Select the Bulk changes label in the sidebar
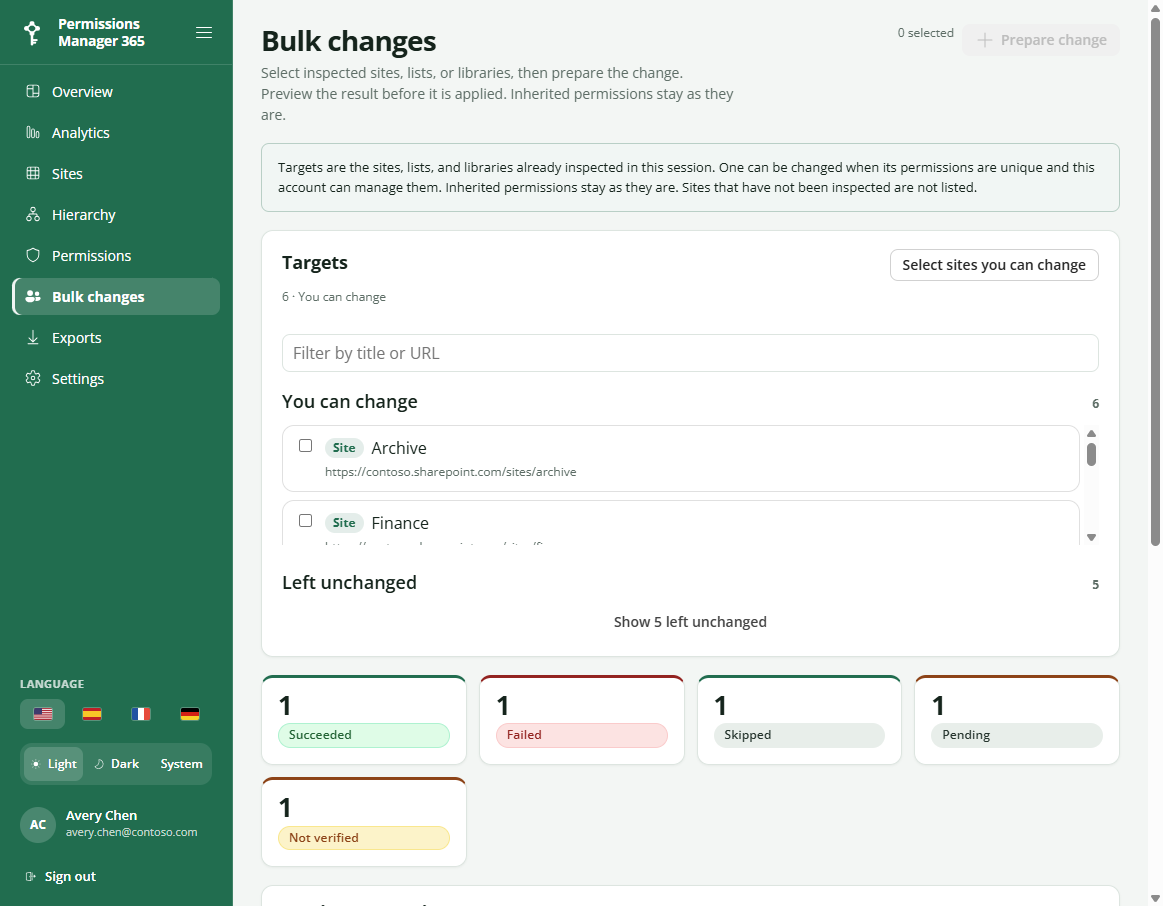Viewport: 1163px width, 906px height. [98, 297]
